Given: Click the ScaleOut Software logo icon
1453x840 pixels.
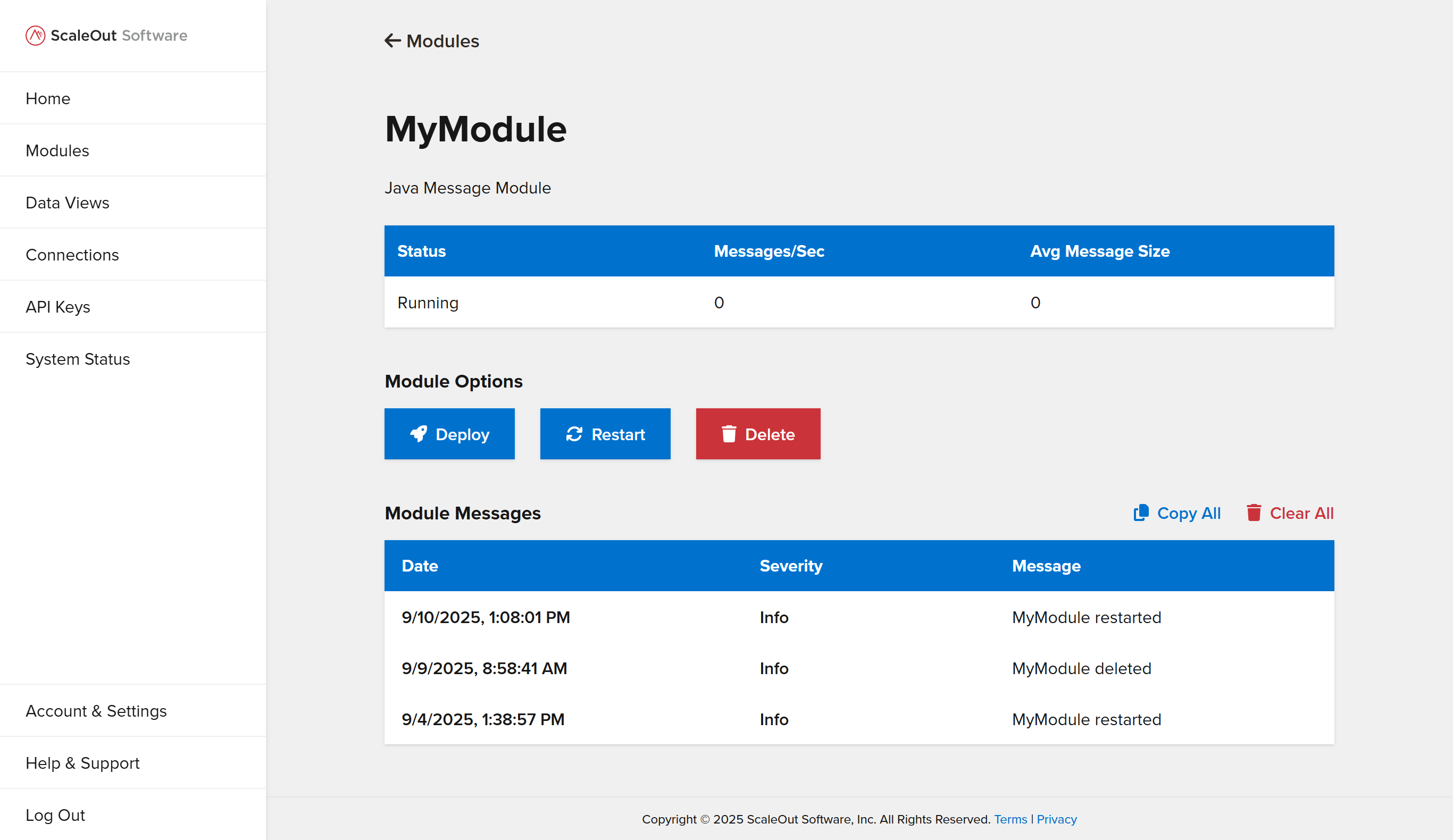Looking at the screenshot, I should coord(35,36).
